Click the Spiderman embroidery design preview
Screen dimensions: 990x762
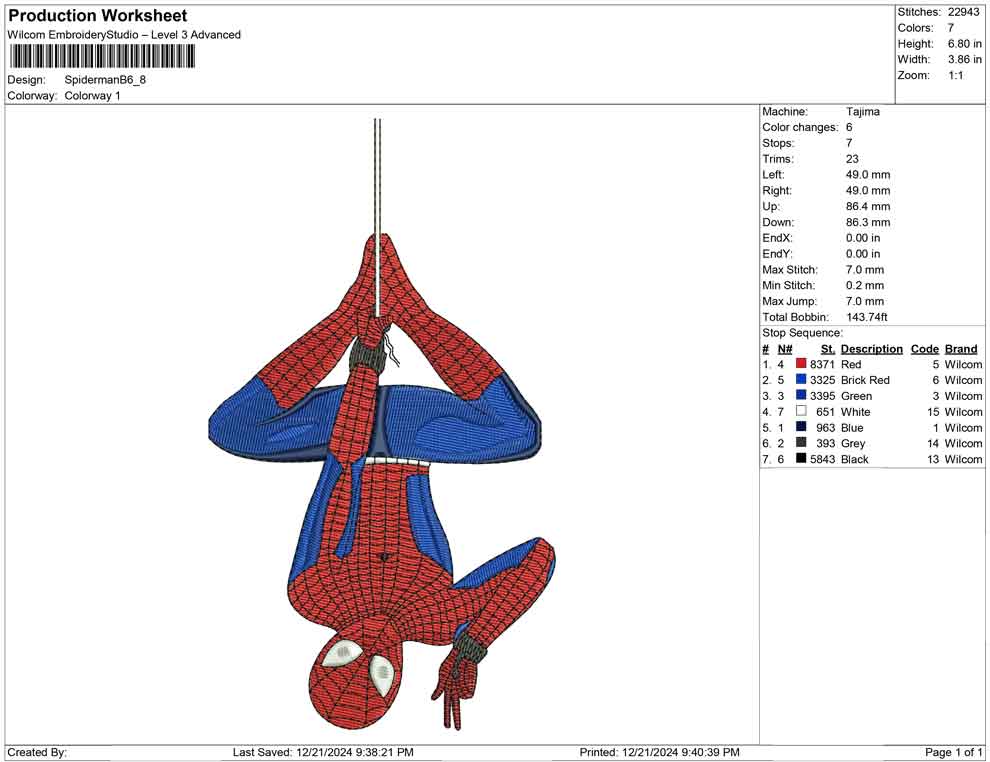point(381,424)
